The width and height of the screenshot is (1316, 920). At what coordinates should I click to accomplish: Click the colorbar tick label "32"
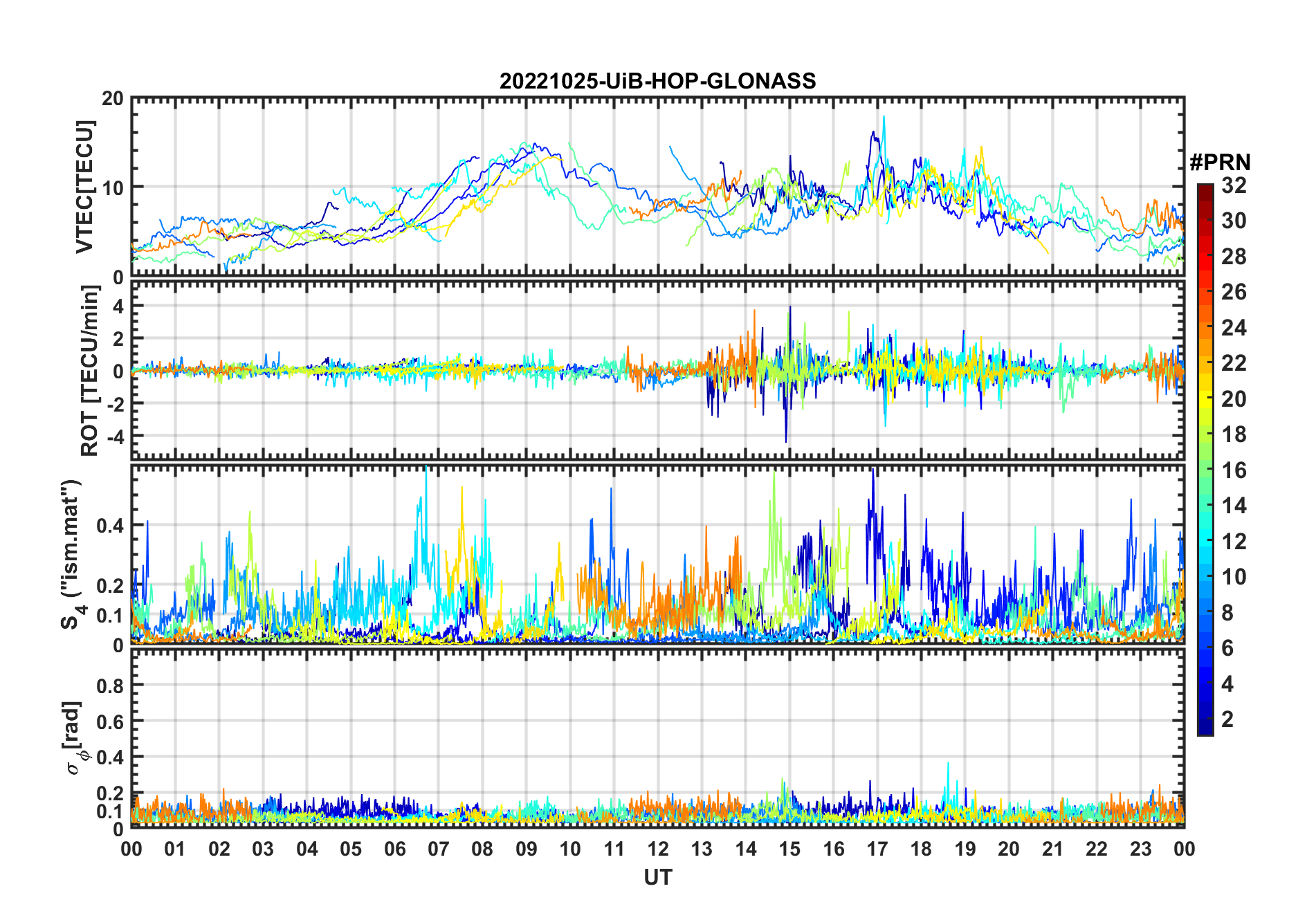1234,185
